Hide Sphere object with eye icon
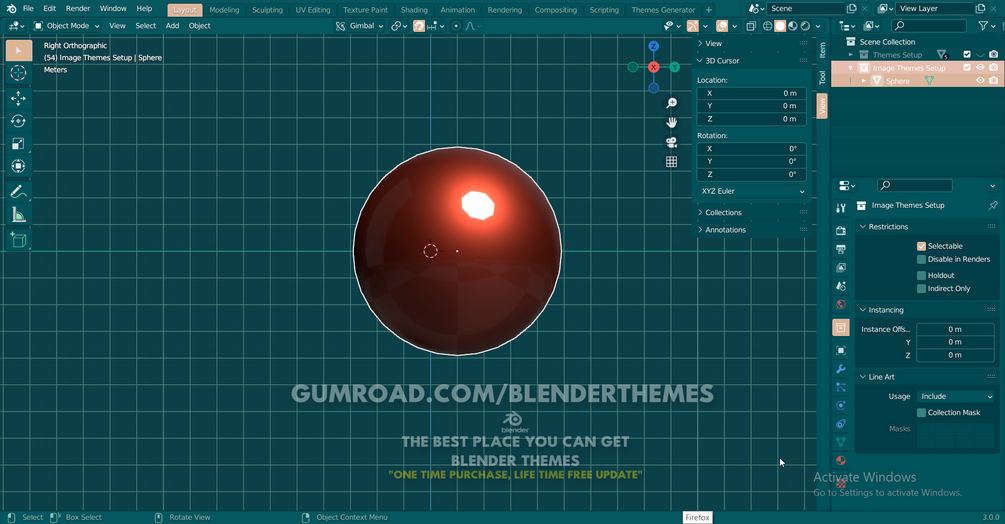1005x524 pixels. point(981,81)
